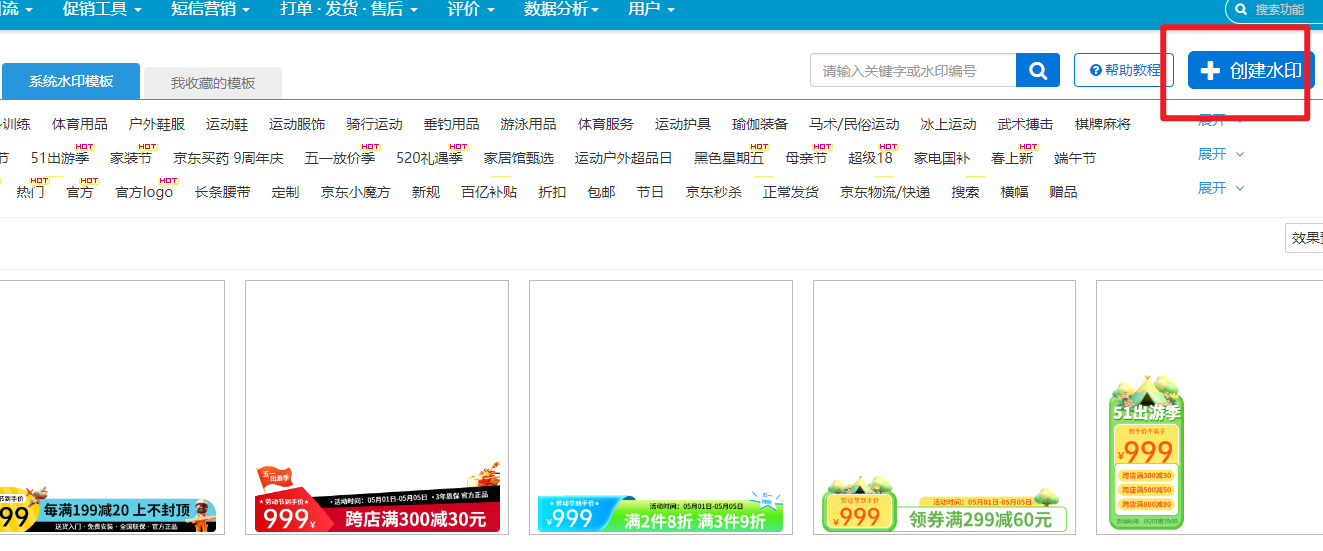Filter by 520礼遇季 category
Screen dimensions: 1323x551
pyautogui.click(x=429, y=158)
